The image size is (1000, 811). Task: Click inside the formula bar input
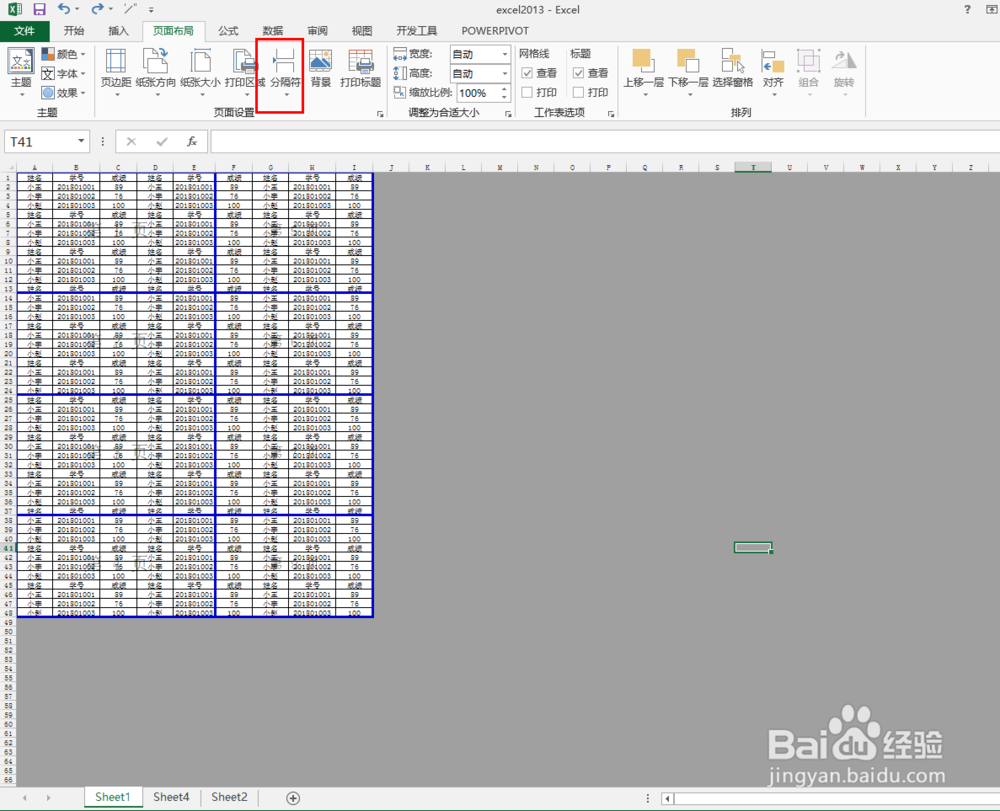(x=605, y=142)
